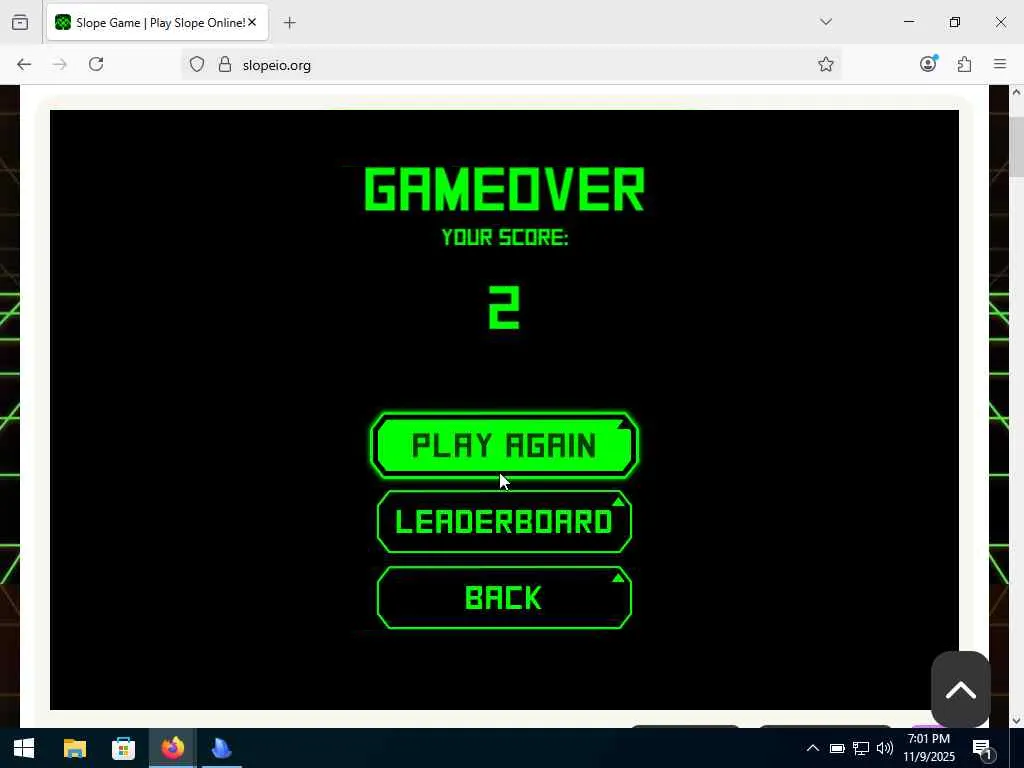Image resolution: width=1024 pixels, height=768 pixels.
Task: Select the Slope Game browser tab
Action: 157,23
